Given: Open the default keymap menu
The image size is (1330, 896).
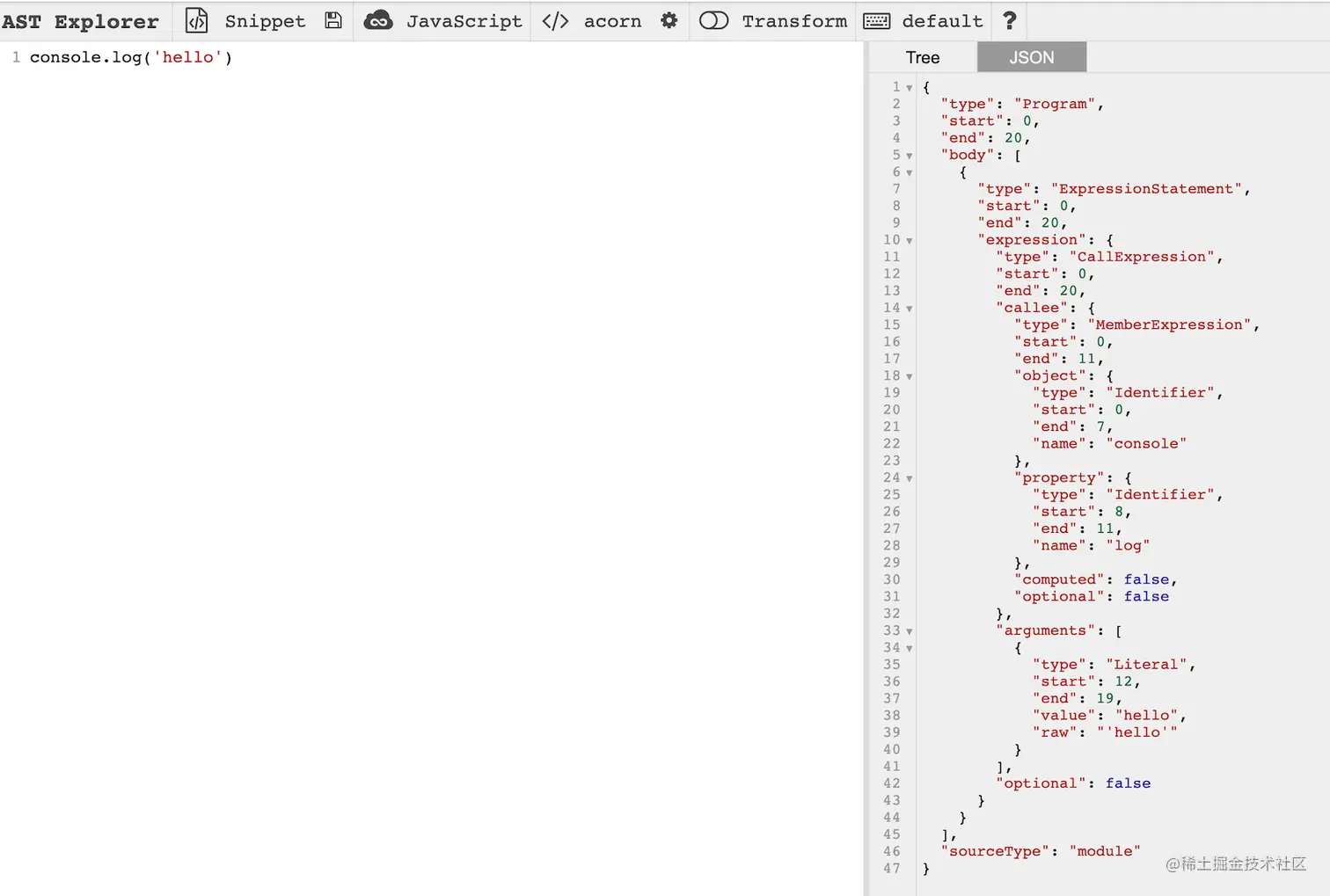Looking at the screenshot, I should coord(942,21).
